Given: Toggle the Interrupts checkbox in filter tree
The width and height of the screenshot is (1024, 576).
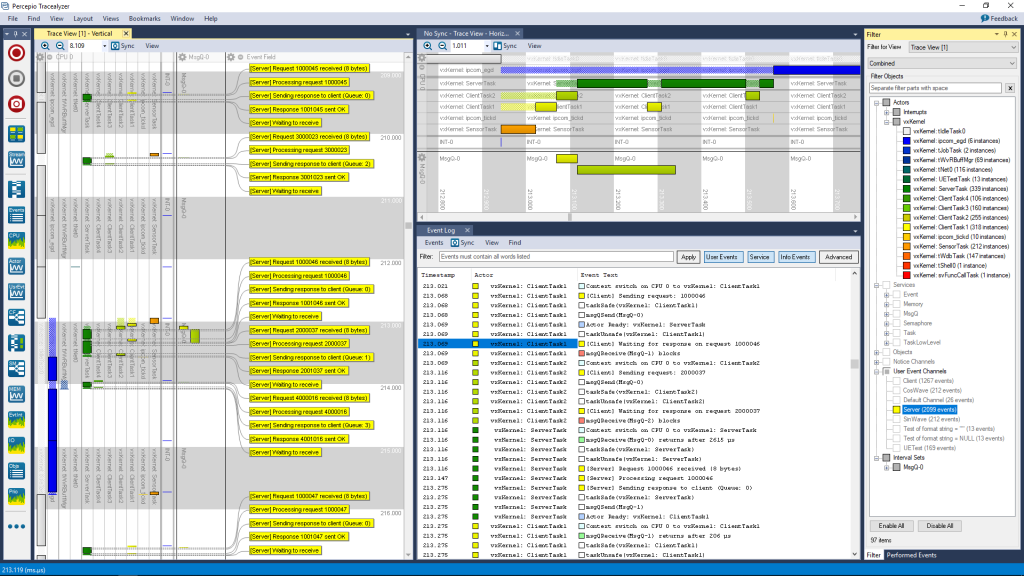Looking at the screenshot, I should pos(897,112).
